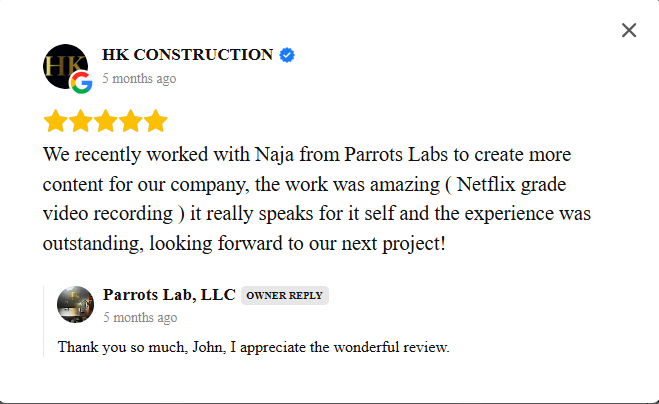Click the owner reply's "5 months ago" timestamp
This screenshot has height=404, width=659.
coord(140,317)
